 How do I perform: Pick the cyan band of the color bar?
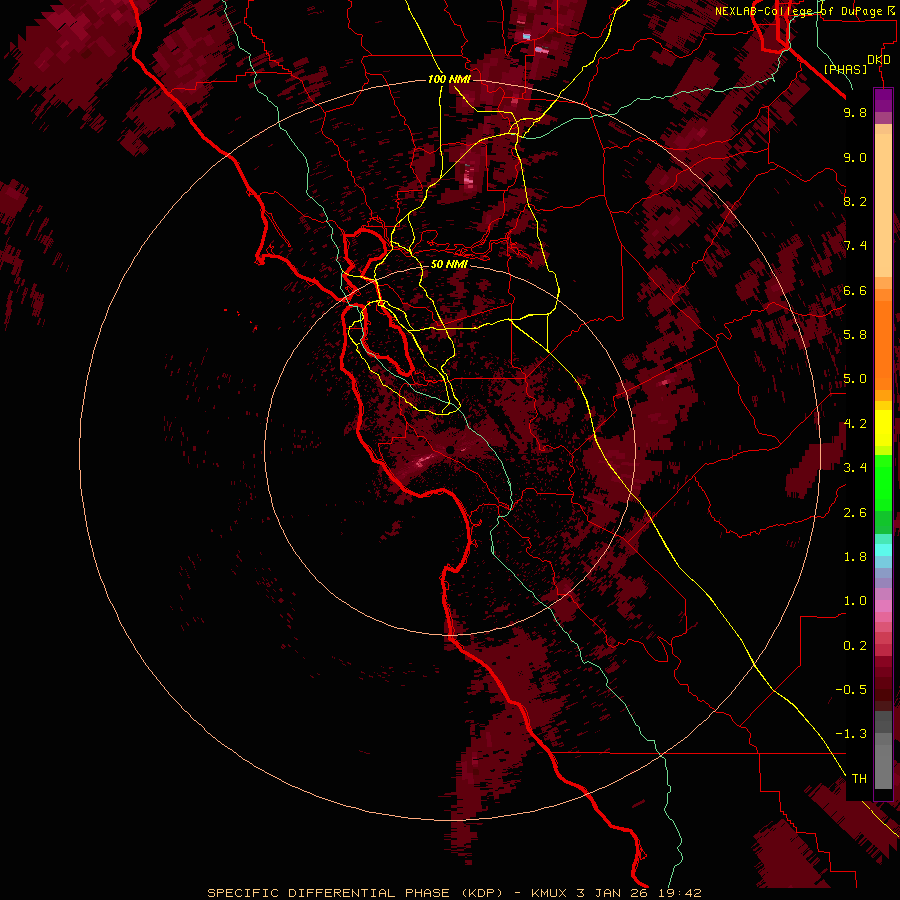coord(883,550)
